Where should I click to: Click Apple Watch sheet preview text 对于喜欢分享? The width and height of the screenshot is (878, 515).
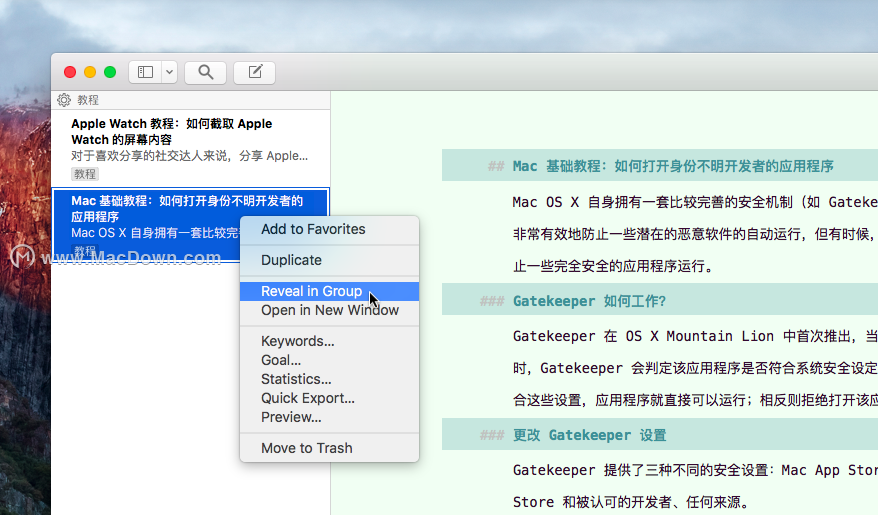coord(189,156)
